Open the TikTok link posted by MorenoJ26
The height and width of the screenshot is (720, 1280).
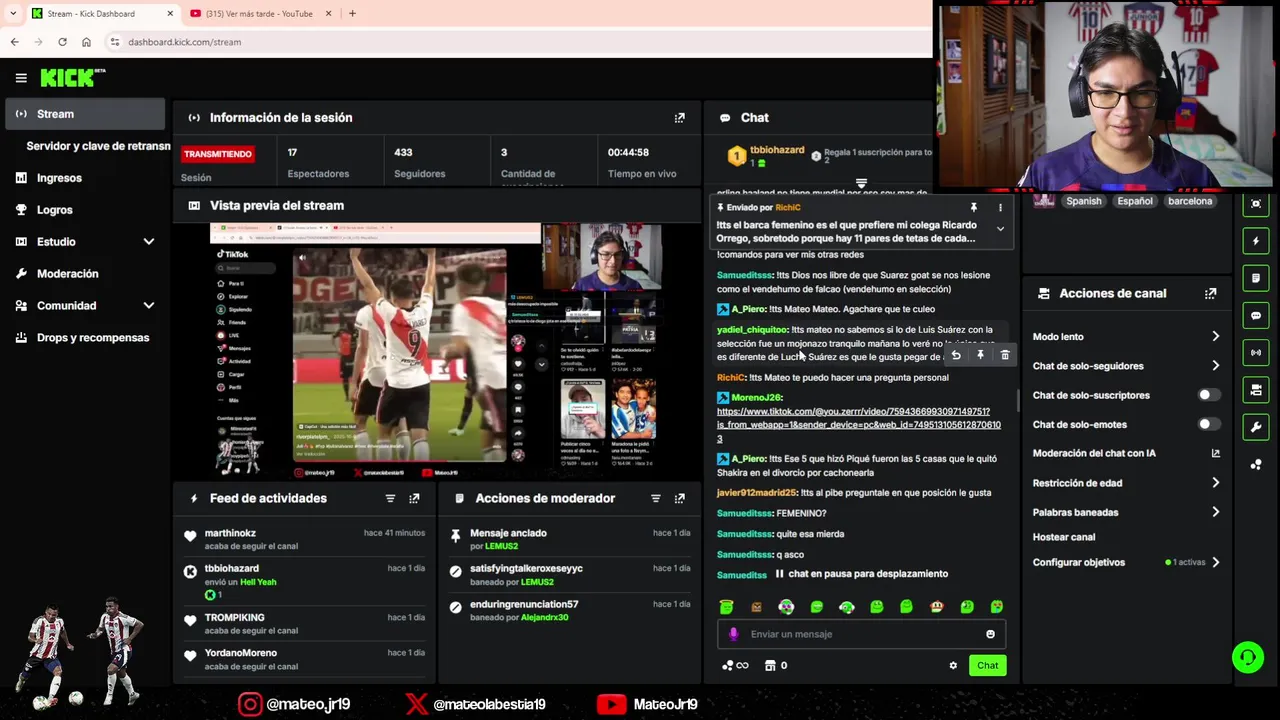click(x=859, y=425)
